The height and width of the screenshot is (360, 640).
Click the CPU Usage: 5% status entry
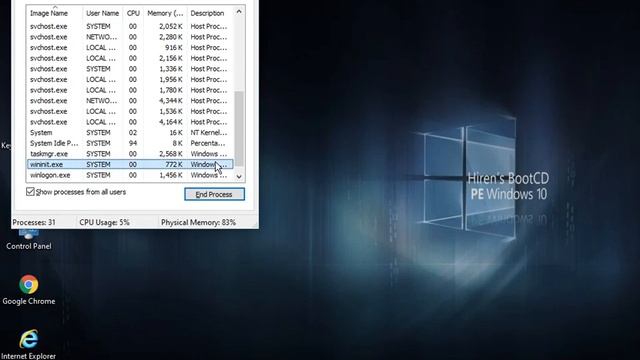tap(104, 222)
